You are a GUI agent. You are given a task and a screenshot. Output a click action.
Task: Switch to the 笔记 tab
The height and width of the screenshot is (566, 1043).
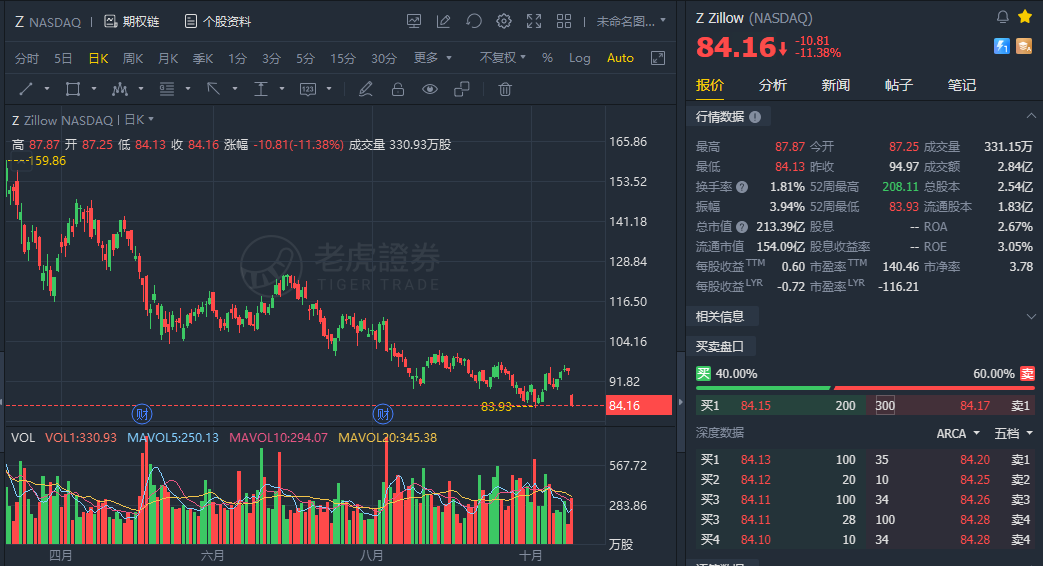[x=962, y=85]
